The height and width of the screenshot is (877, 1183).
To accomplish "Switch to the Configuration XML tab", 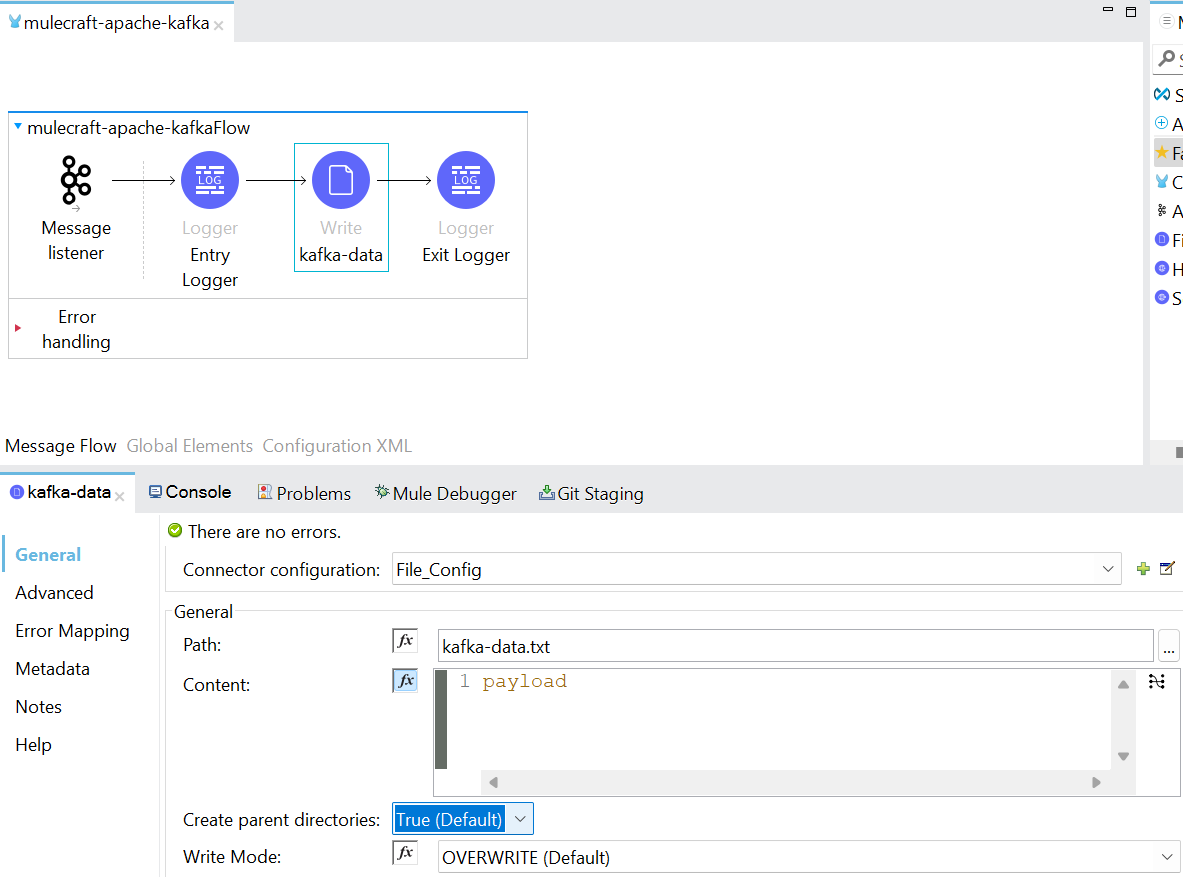I will click(337, 446).
